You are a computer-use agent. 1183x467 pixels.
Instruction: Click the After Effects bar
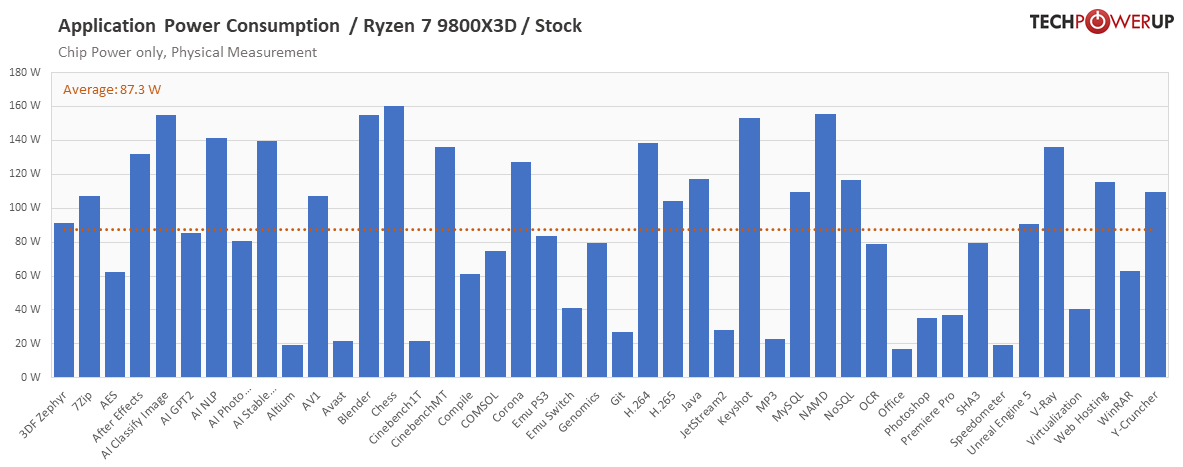click(x=140, y=266)
